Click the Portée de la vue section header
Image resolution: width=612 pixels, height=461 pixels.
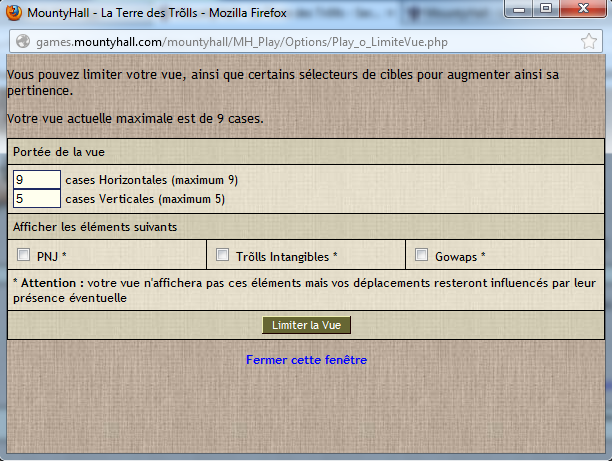pyautogui.click(x=60, y=152)
